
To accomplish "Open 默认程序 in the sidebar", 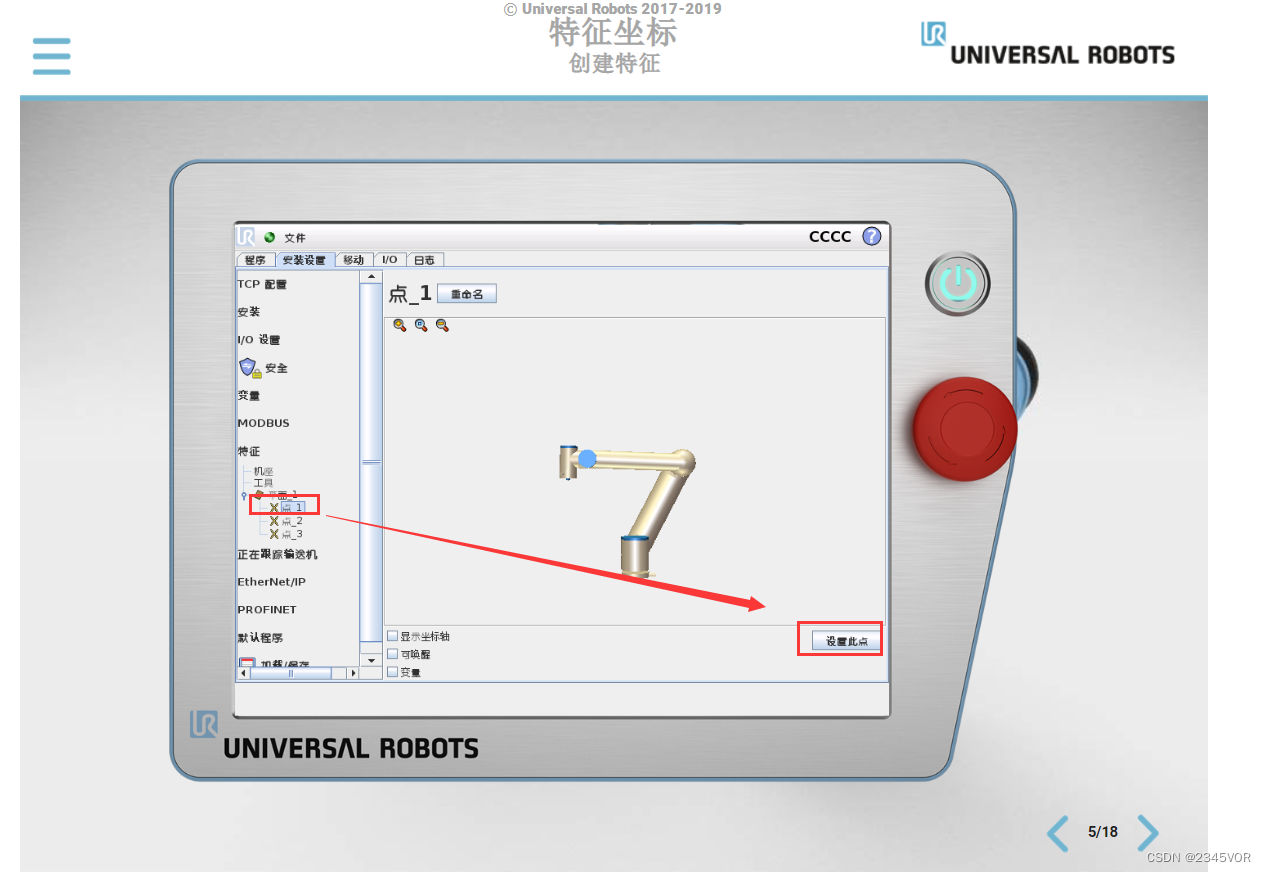I will (260, 637).
